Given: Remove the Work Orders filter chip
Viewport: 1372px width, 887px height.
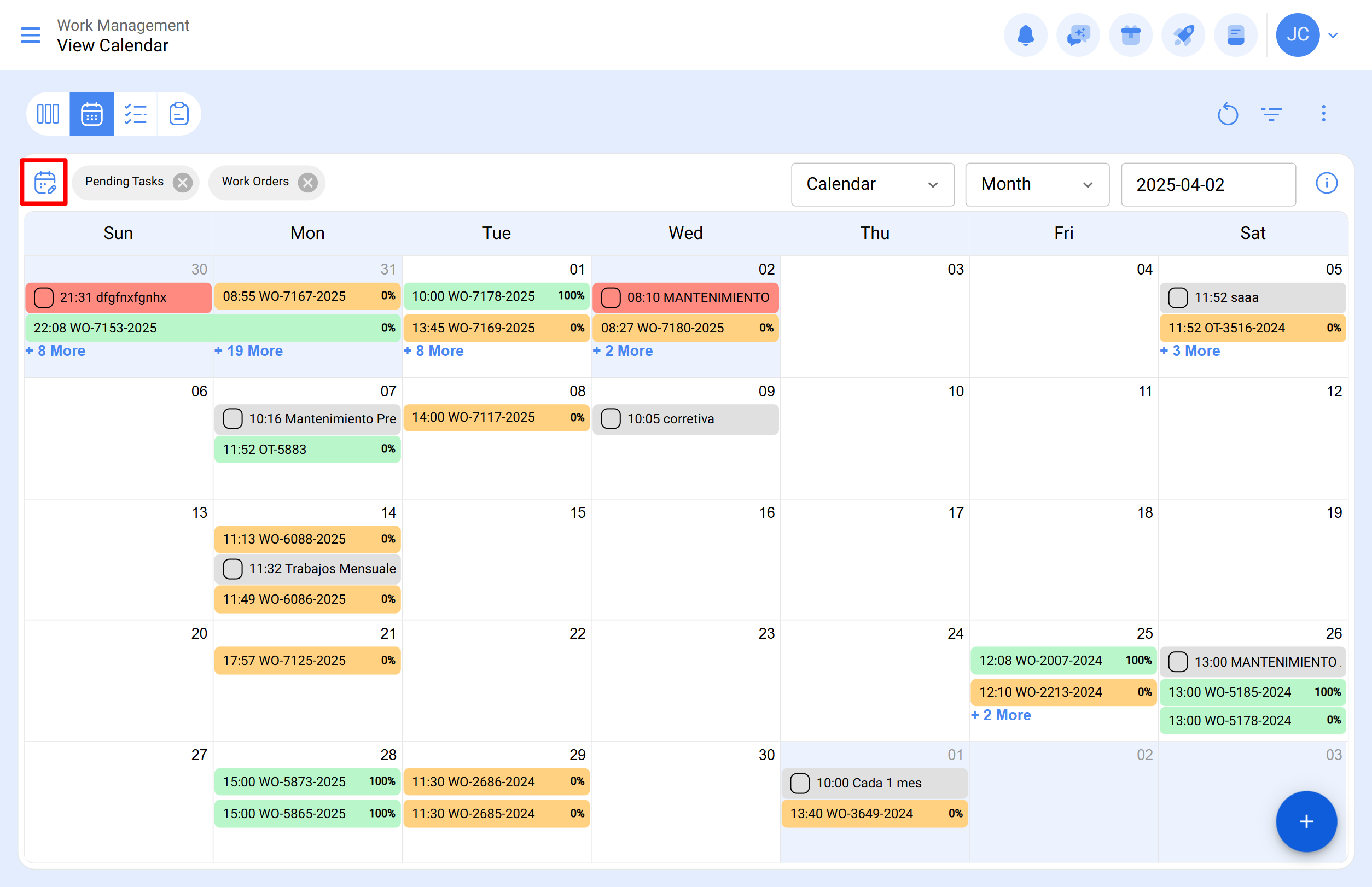Looking at the screenshot, I should [309, 182].
